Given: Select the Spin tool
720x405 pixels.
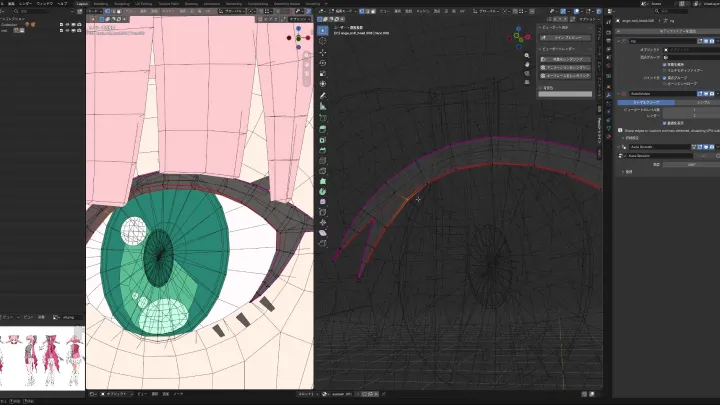Looking at the screenshot, I should (323, 191).
